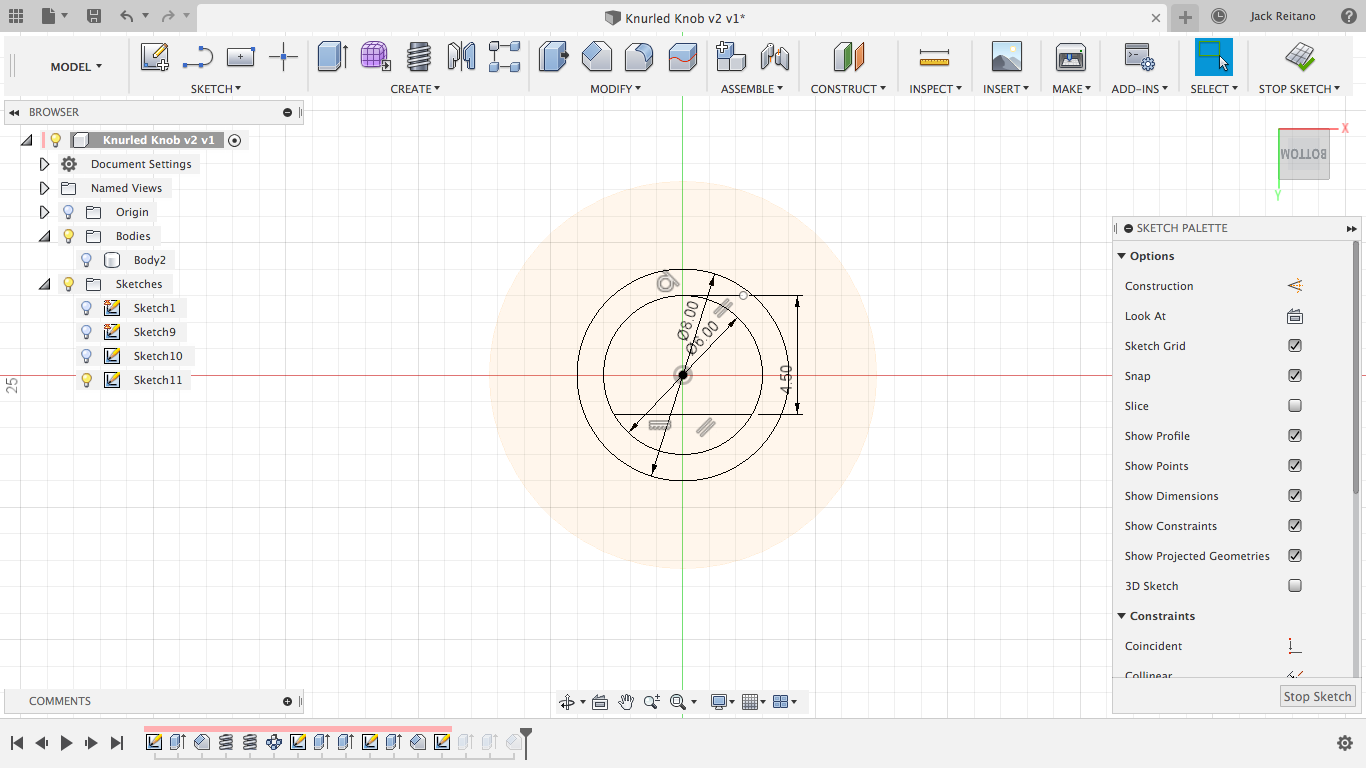
Task: Expand the Origin folder arrow
Action: click(x=44, y=212)
